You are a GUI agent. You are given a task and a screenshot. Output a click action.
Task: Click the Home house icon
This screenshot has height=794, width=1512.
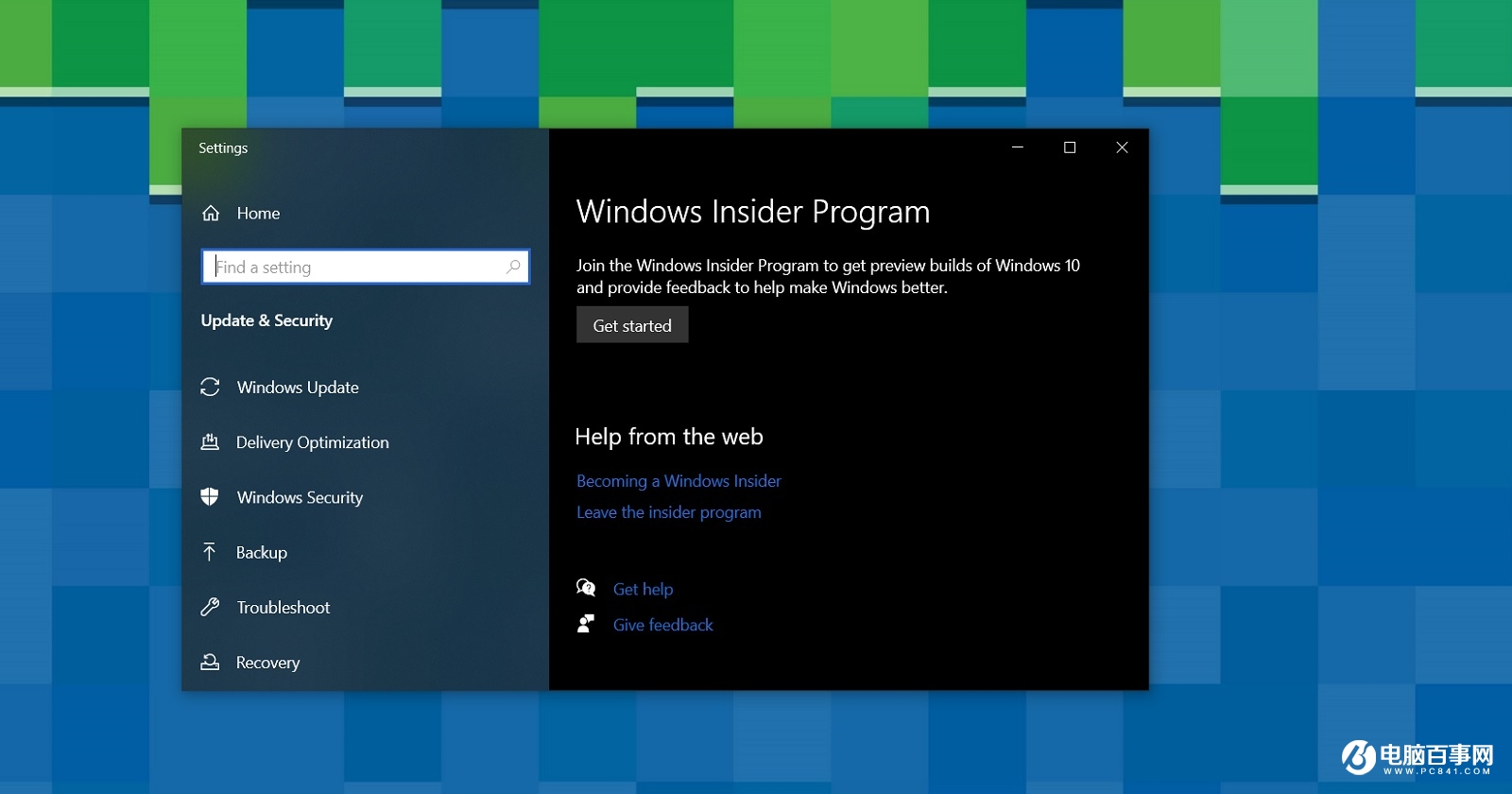[211, 214]
